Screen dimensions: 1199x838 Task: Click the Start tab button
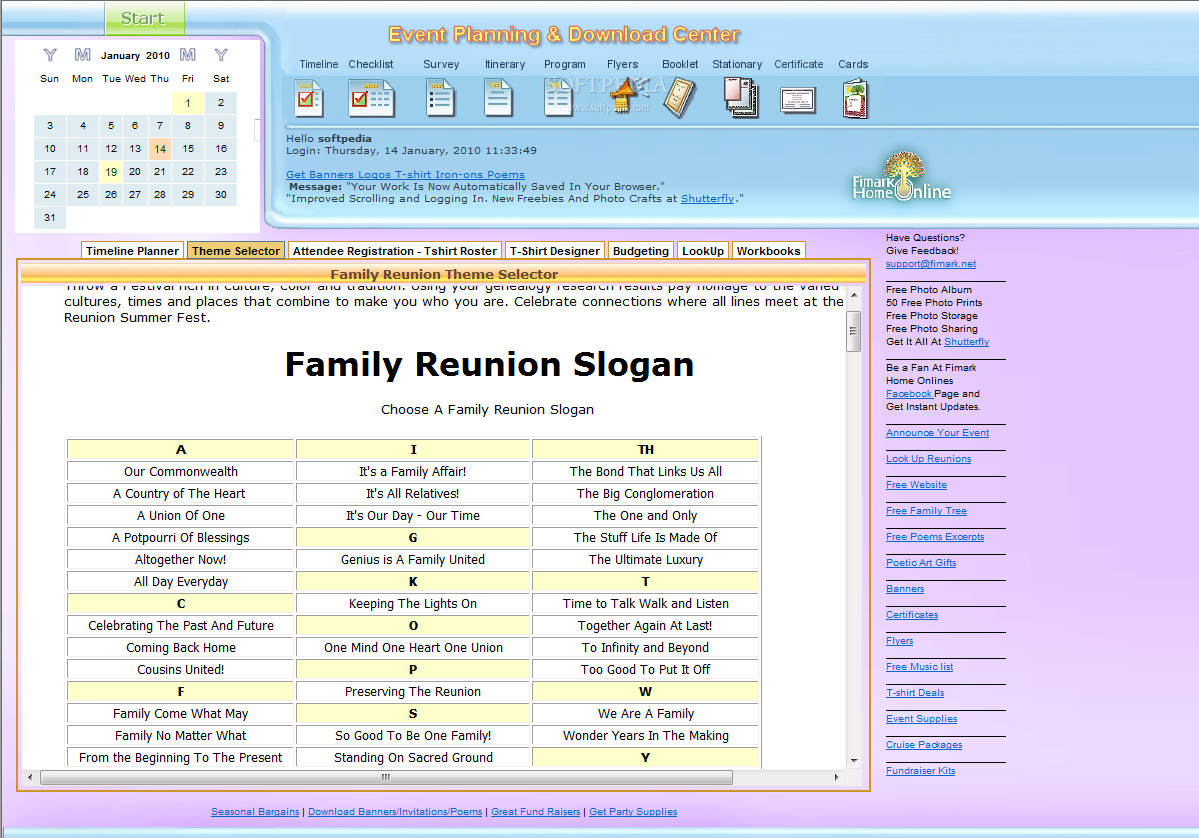tap(144, 18)
